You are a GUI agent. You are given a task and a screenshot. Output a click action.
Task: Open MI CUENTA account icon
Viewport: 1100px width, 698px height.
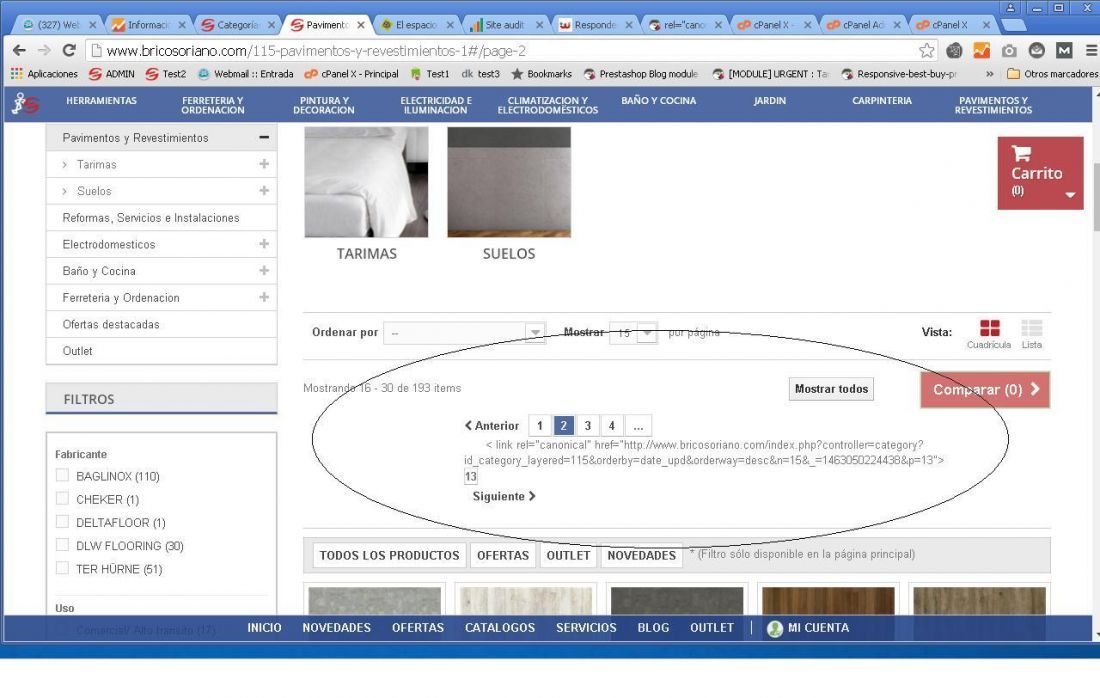click(x=774, y=628)
